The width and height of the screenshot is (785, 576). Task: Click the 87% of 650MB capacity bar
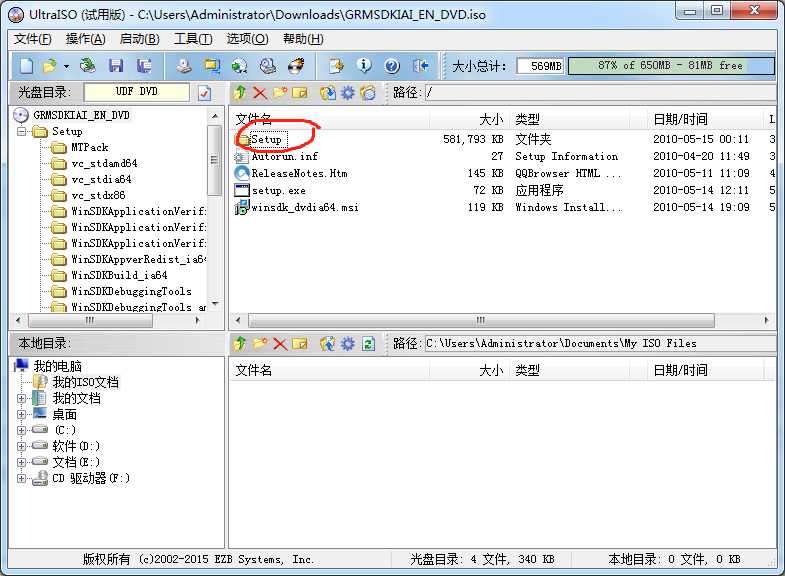click(671, 66)
